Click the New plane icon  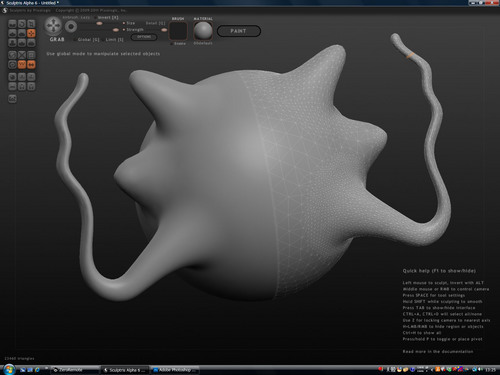(x=12, y=87)
